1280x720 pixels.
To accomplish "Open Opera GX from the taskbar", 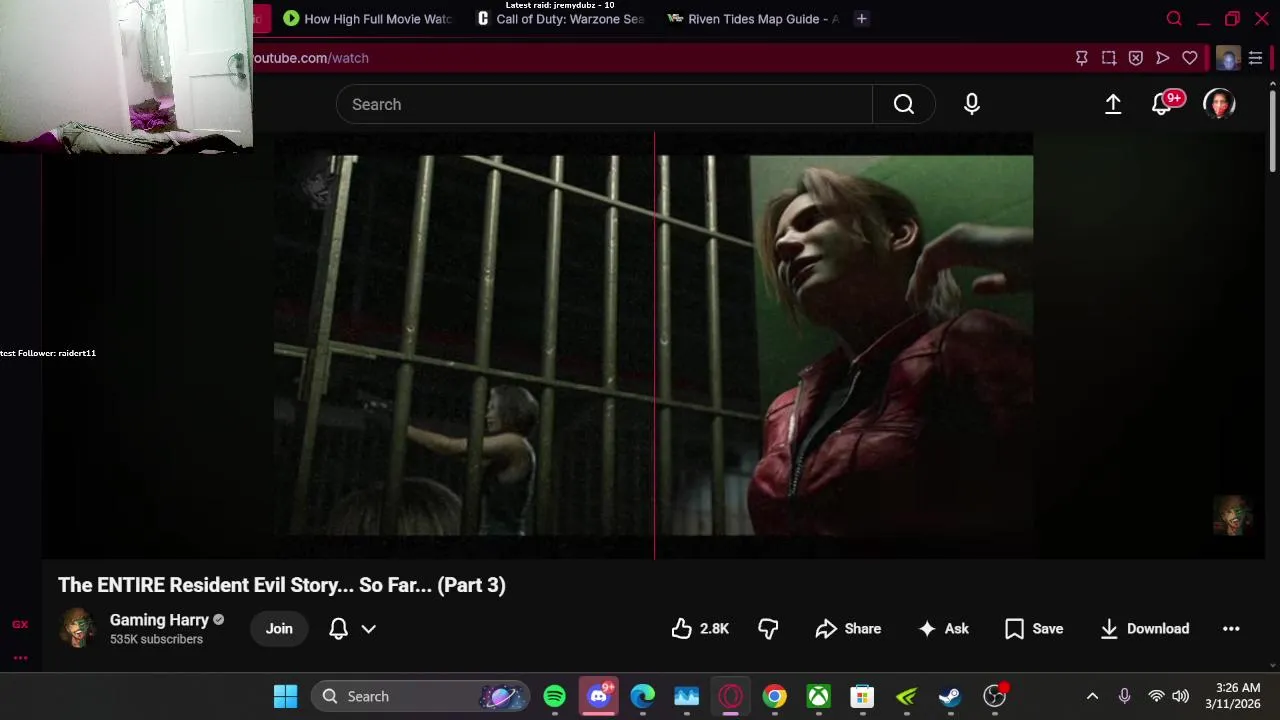I will click(x=730, y=696).
